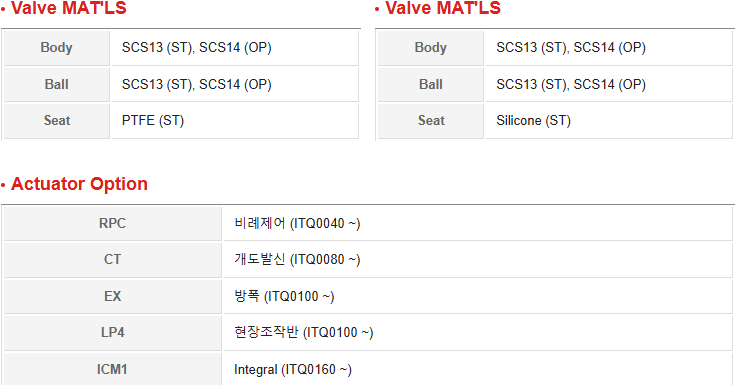735x385 pixels.
Task: Click the Ball label in right table
Action: [x=430, y=84]
